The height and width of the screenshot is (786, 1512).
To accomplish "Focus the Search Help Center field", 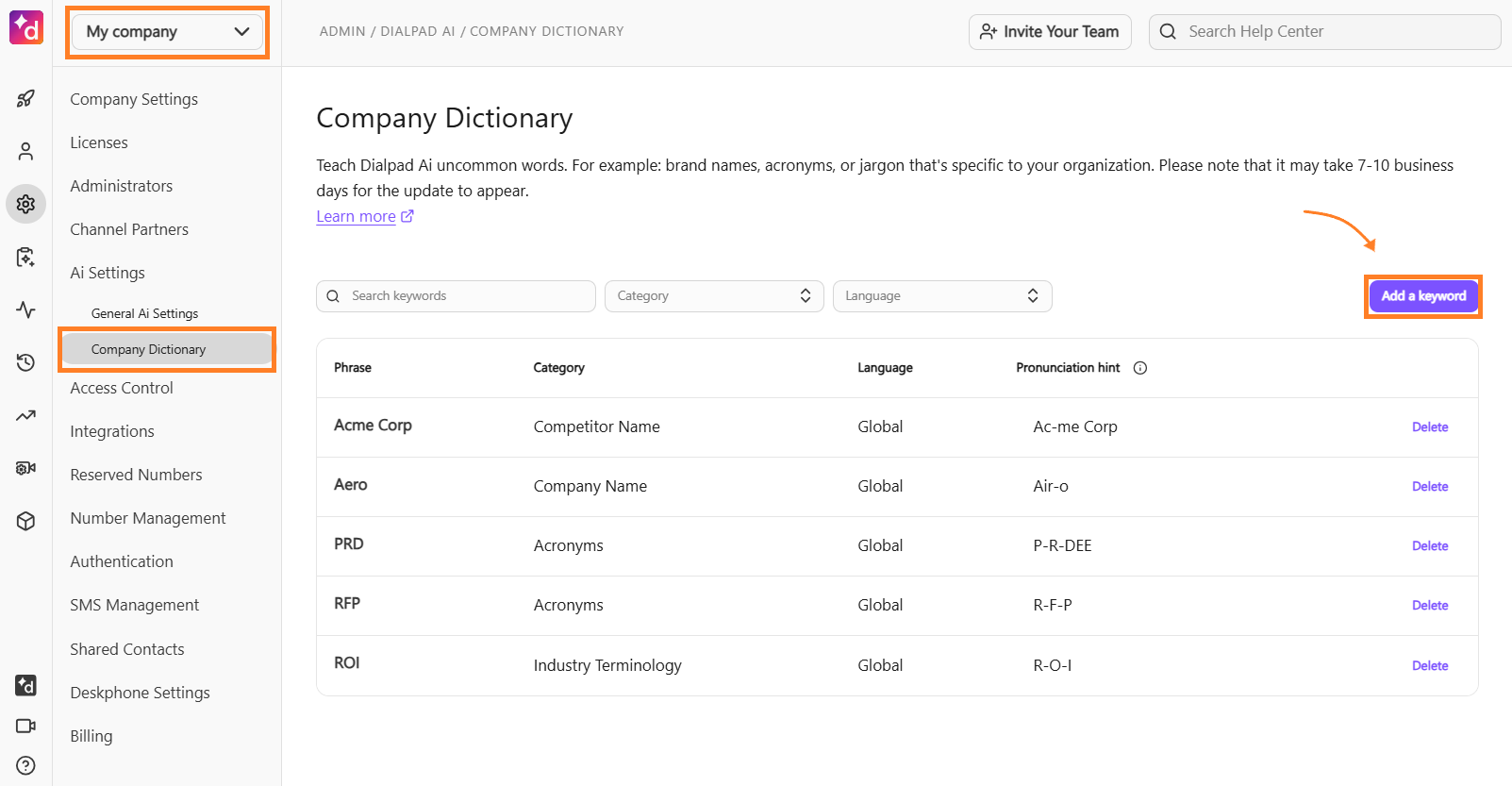I will point(1324,31).
